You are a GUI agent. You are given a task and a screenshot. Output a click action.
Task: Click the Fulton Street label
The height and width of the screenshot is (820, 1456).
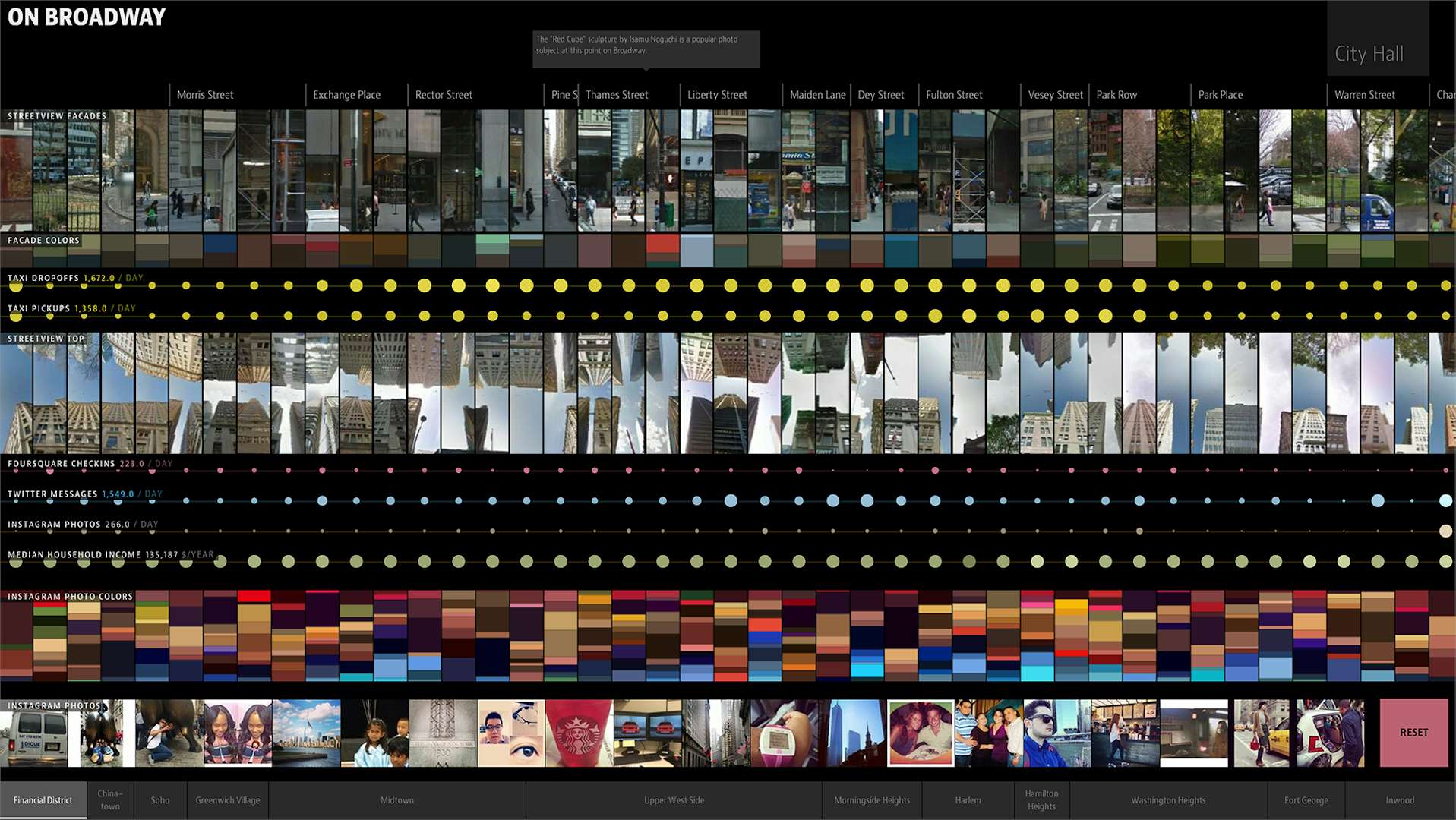[x=954, y=95]
